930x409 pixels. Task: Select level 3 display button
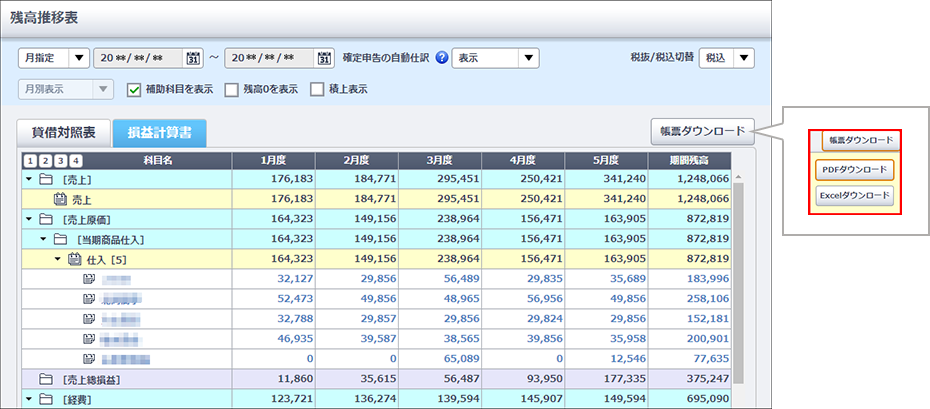click(60, 161)
